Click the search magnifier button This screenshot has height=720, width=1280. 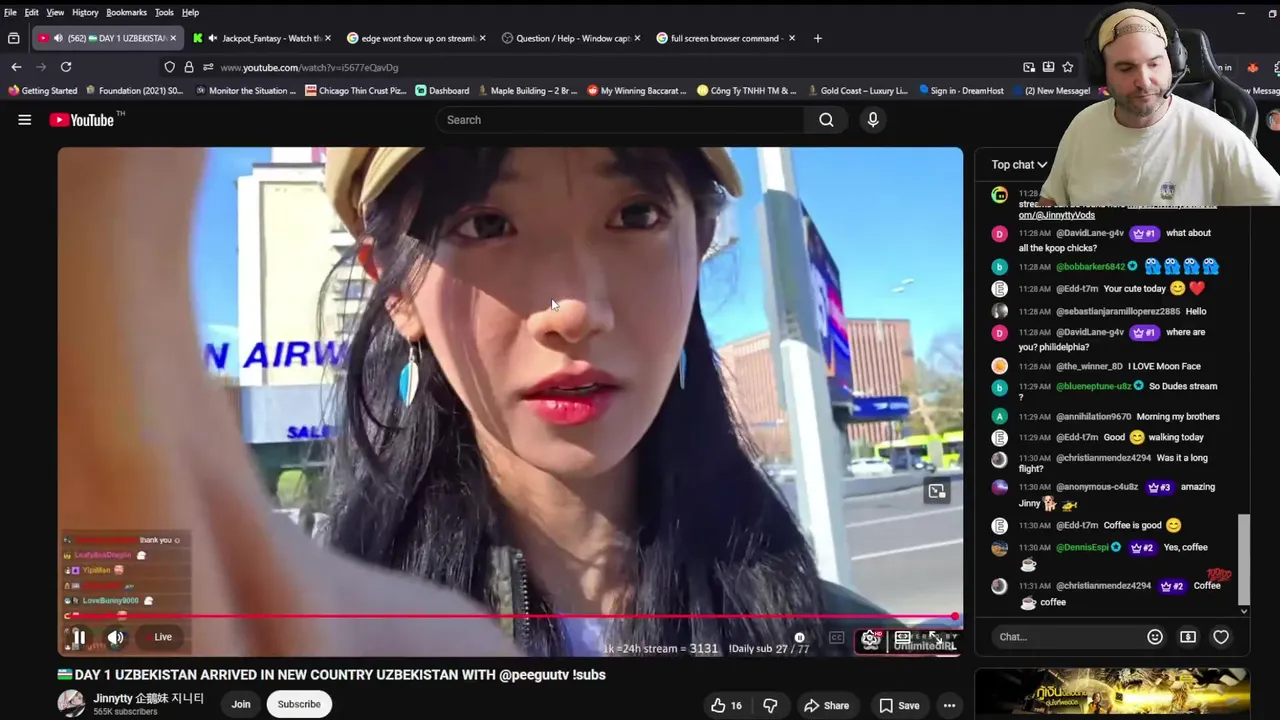(826, 120)
